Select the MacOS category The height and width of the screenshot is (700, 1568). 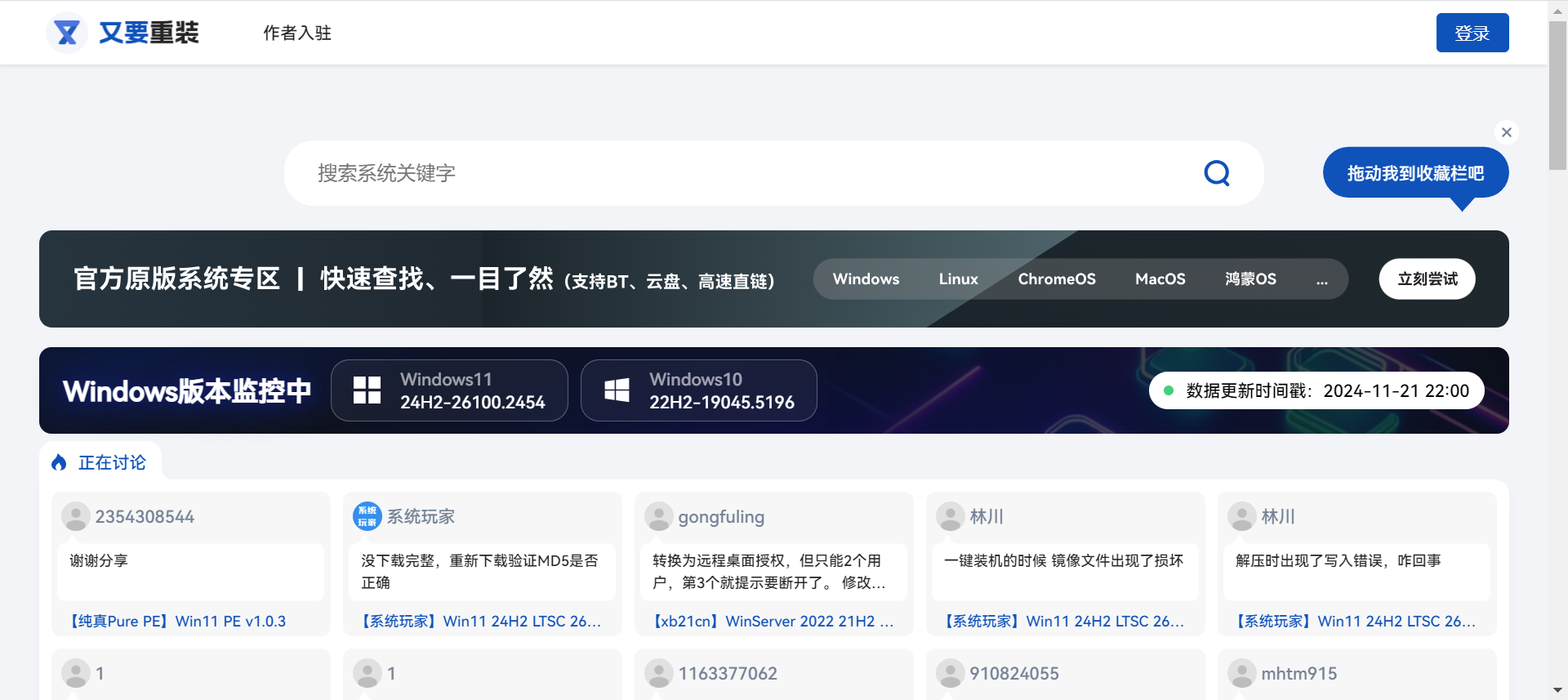pyautogui.click(x=1160, y=279)
